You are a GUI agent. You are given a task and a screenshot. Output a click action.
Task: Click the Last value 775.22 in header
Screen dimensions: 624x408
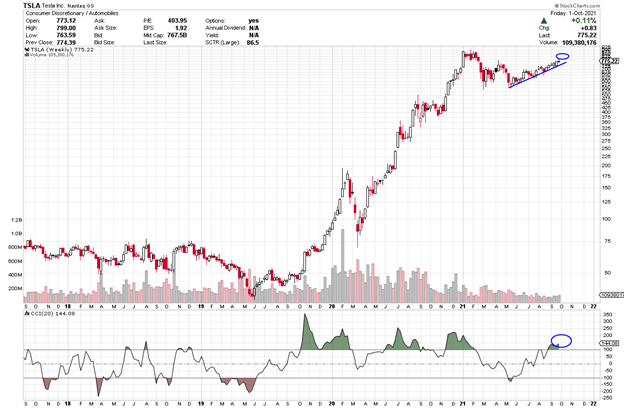tap(587, 35)
